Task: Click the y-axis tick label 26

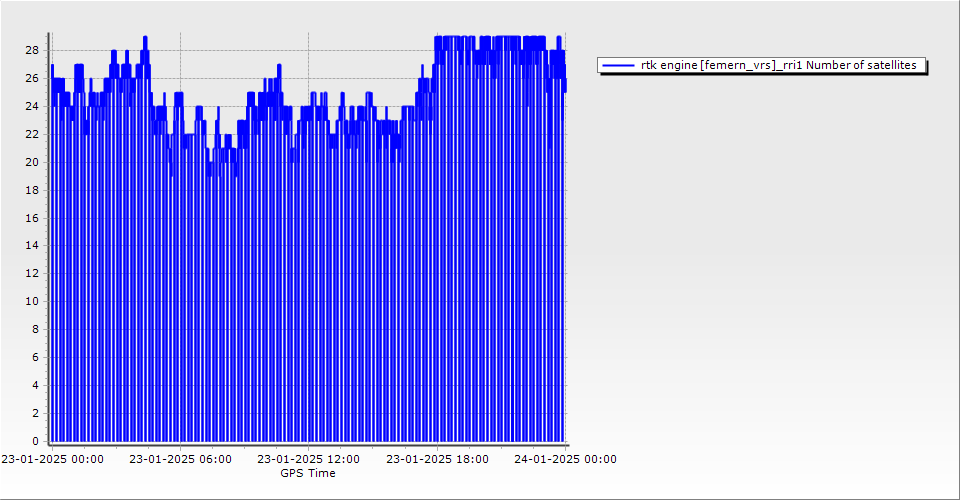Action: (x=32, y=78)
